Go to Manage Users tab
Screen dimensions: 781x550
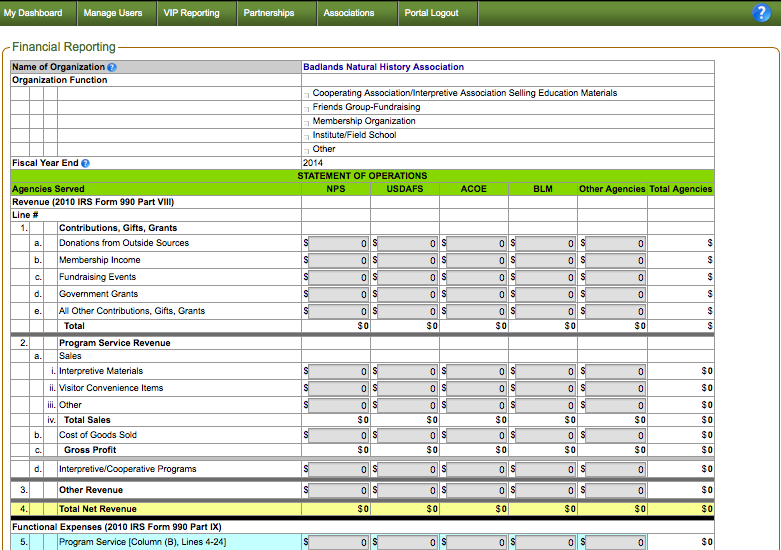(112, 13)
